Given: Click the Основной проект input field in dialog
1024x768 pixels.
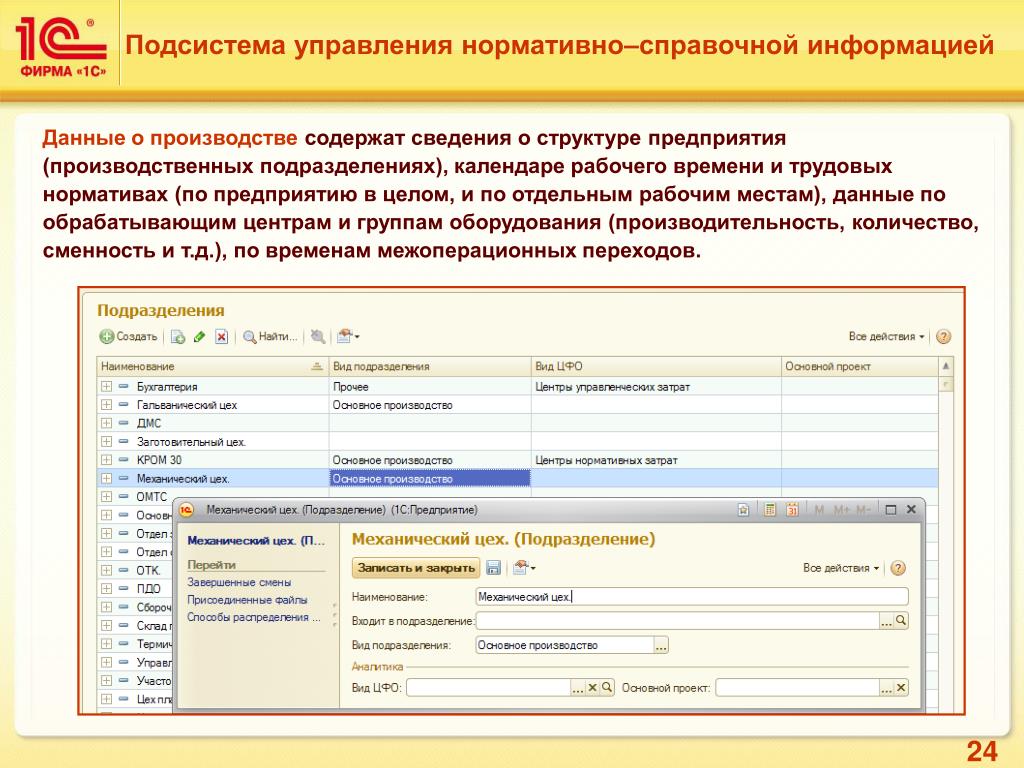Looking at the screenshot, I should (797, 688).
